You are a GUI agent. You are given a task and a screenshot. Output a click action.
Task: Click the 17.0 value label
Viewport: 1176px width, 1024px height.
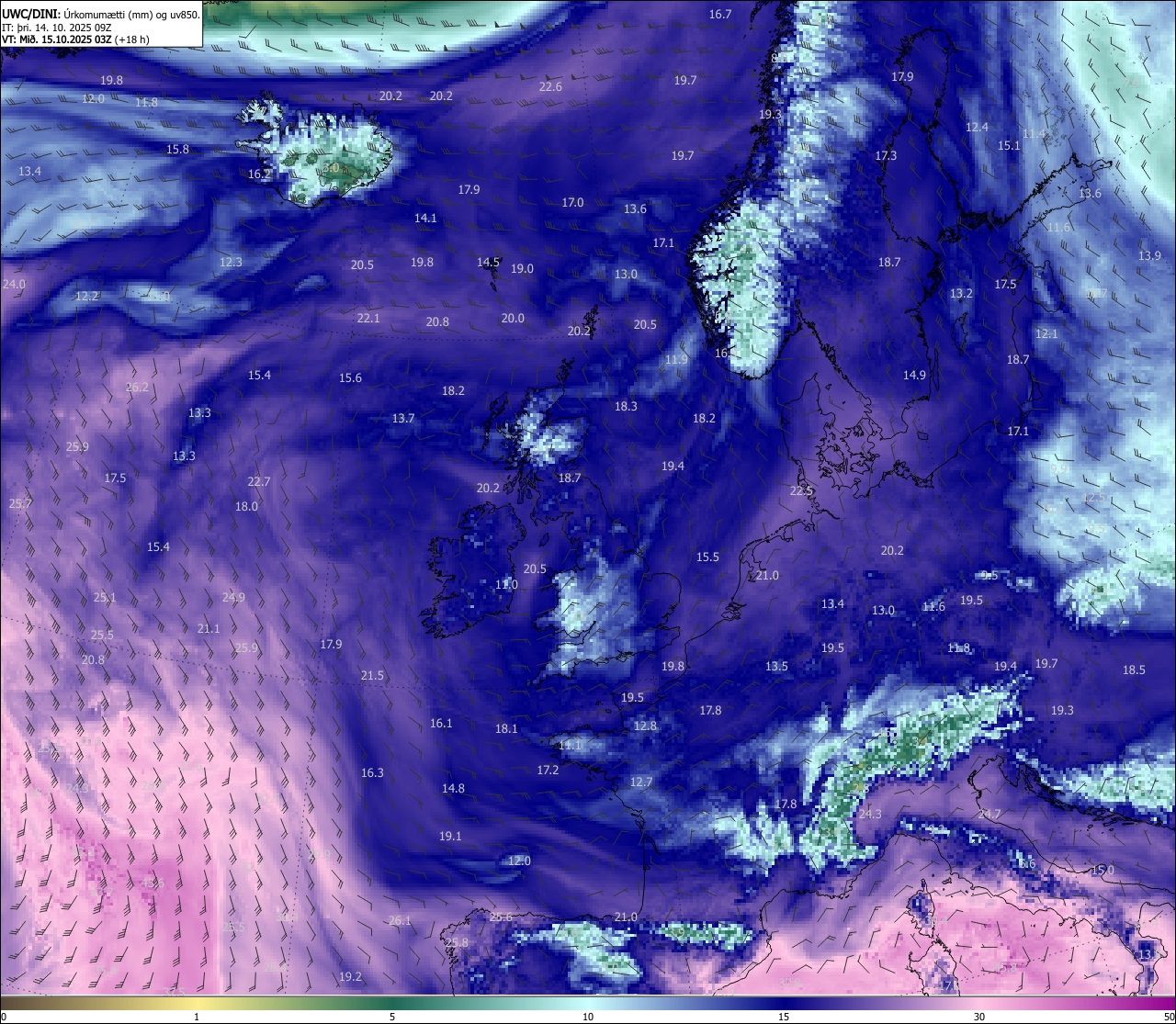(572, 203)
